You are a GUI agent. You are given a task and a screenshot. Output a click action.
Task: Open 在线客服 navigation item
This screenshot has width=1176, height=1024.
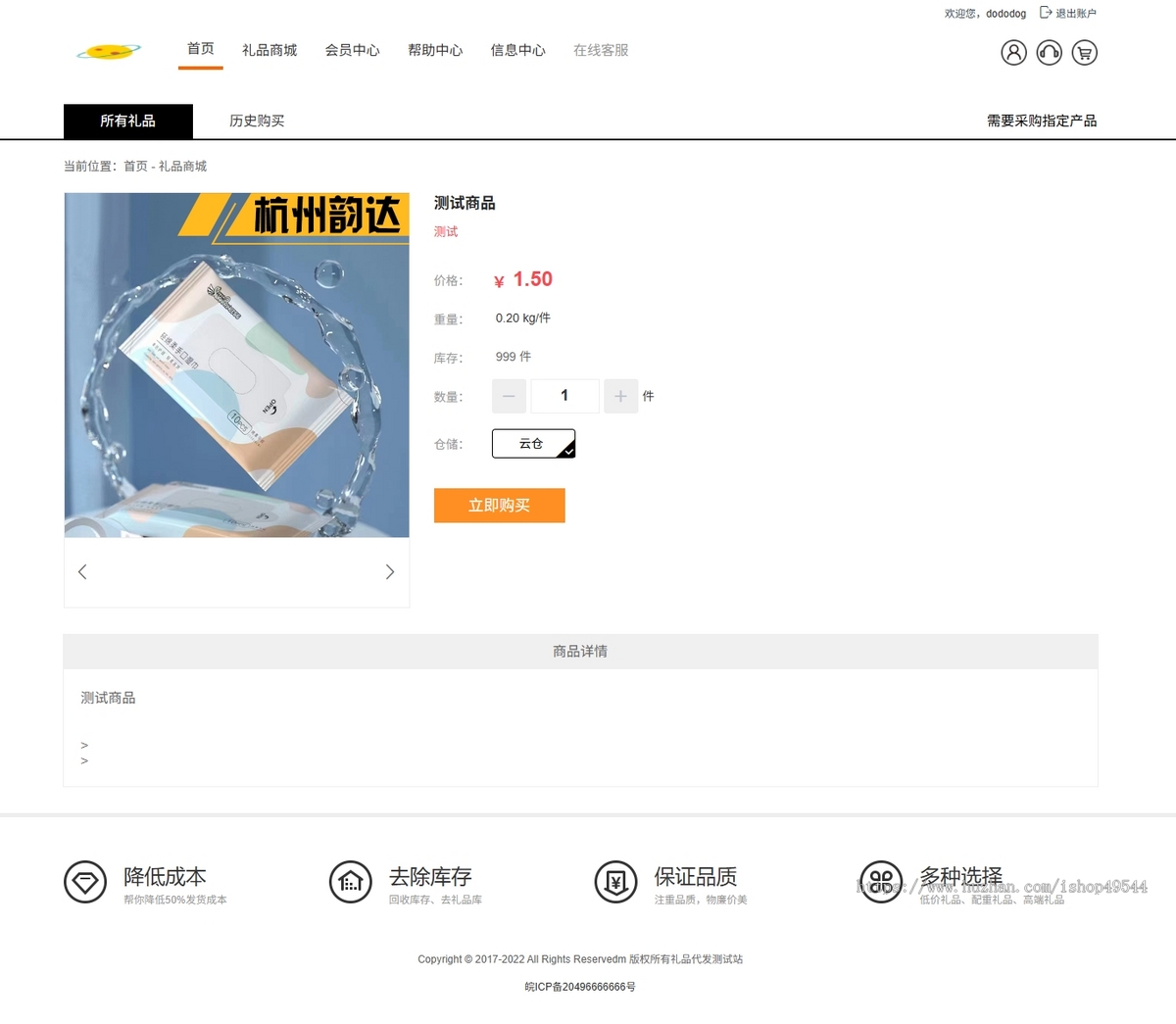(x=601, y=50)
